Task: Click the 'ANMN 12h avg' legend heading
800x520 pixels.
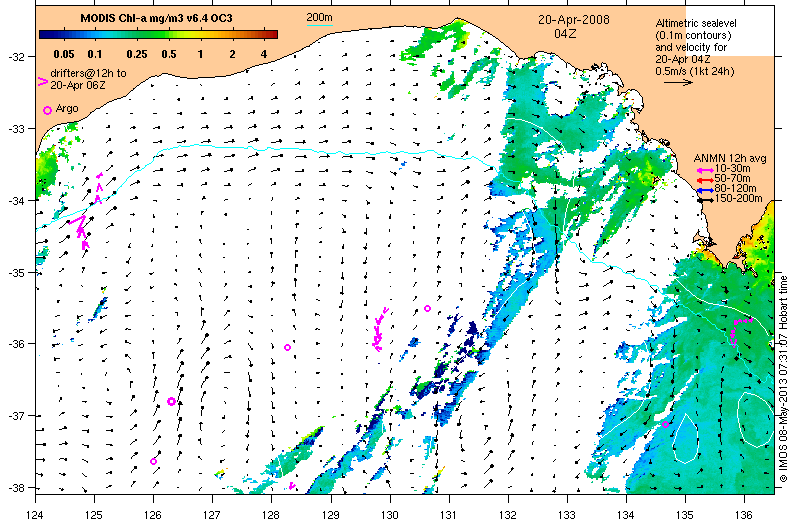Action: click(730, 159)
